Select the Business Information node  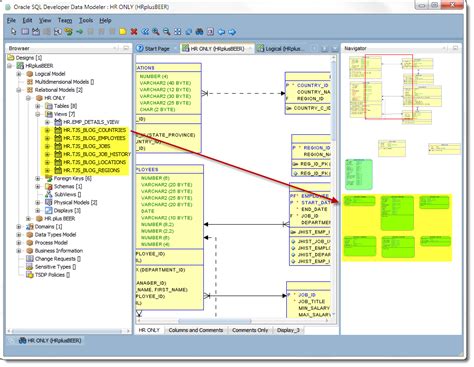point(59,251)
